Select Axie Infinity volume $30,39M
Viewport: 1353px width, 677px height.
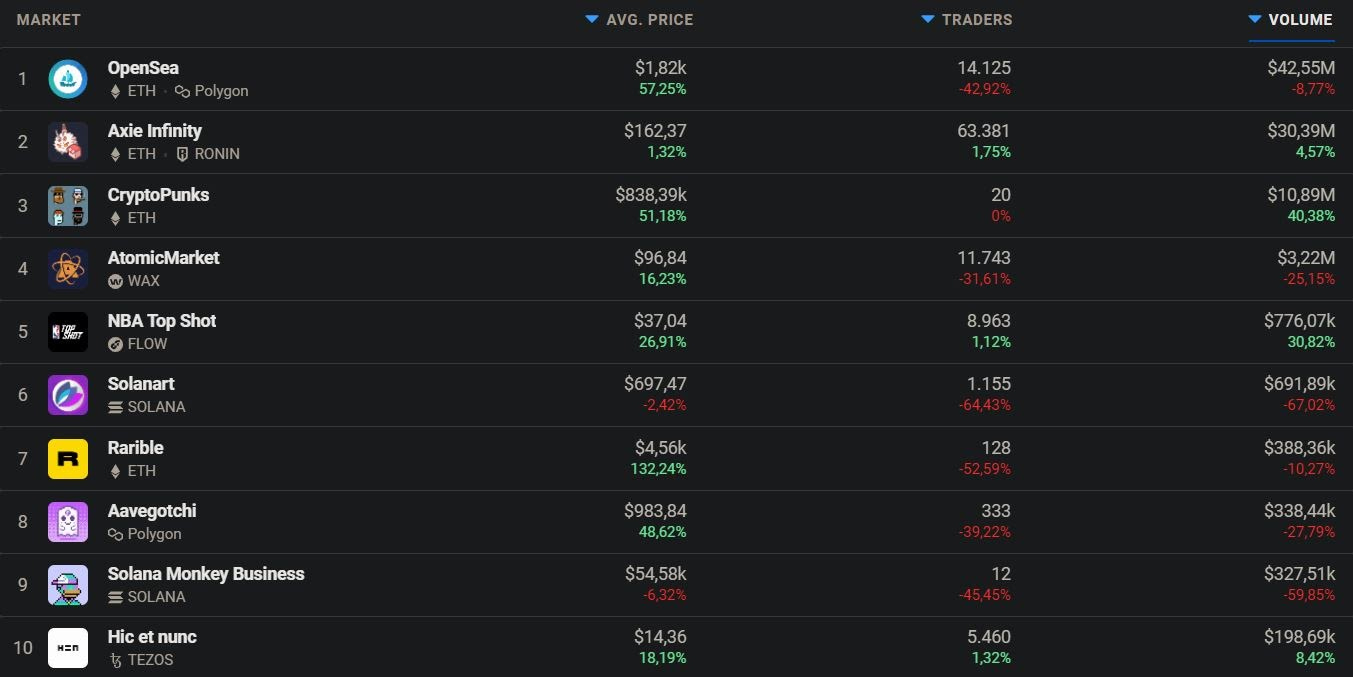pyautogui.click(x=1300, y=131)
